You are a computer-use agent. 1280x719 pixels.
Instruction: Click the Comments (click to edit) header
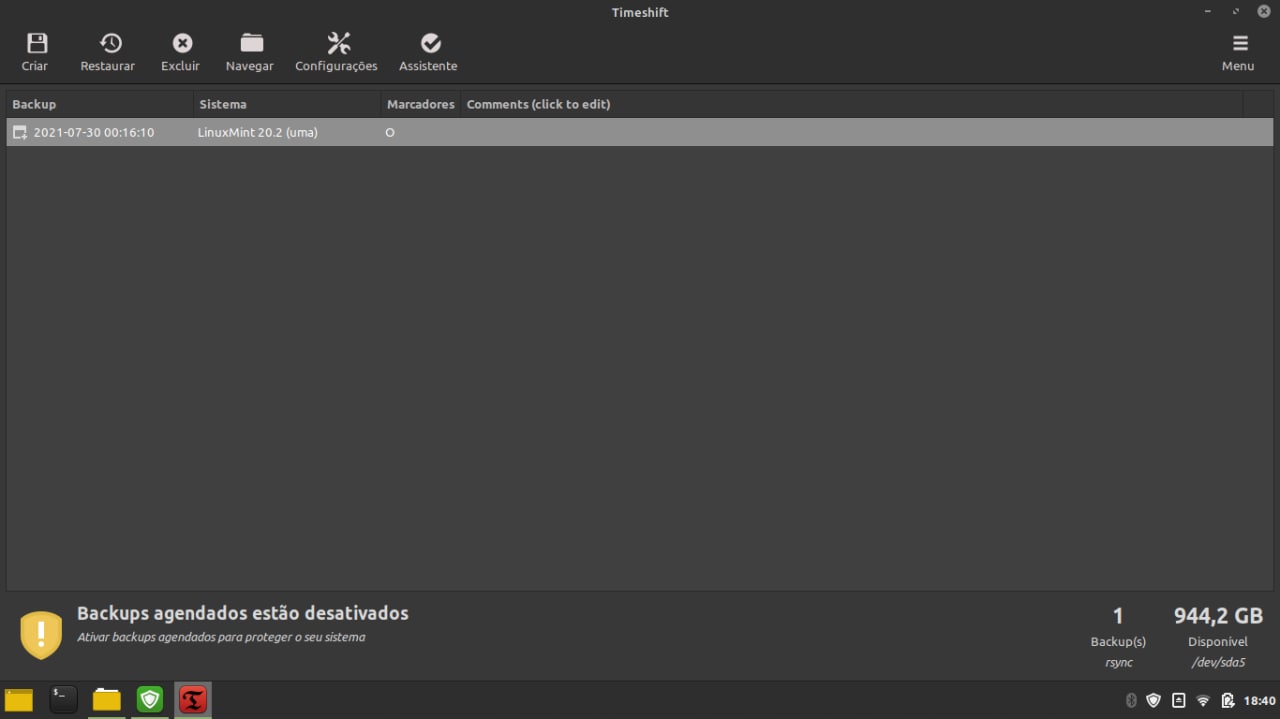click(852, 104)
